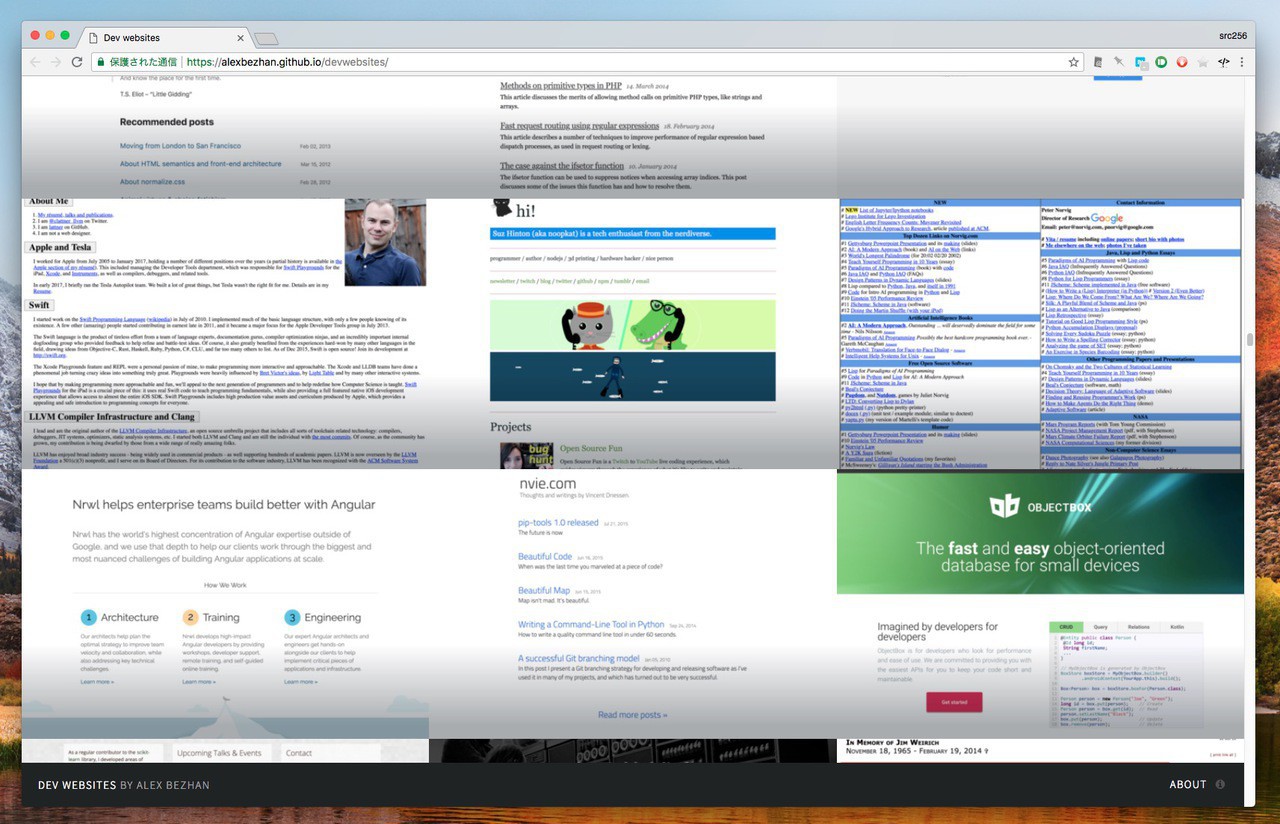The width and height of the screenshot is (1280, 824).
Task: Click 'Methods on primitive types in PHP'
Action: coord(560,86)
